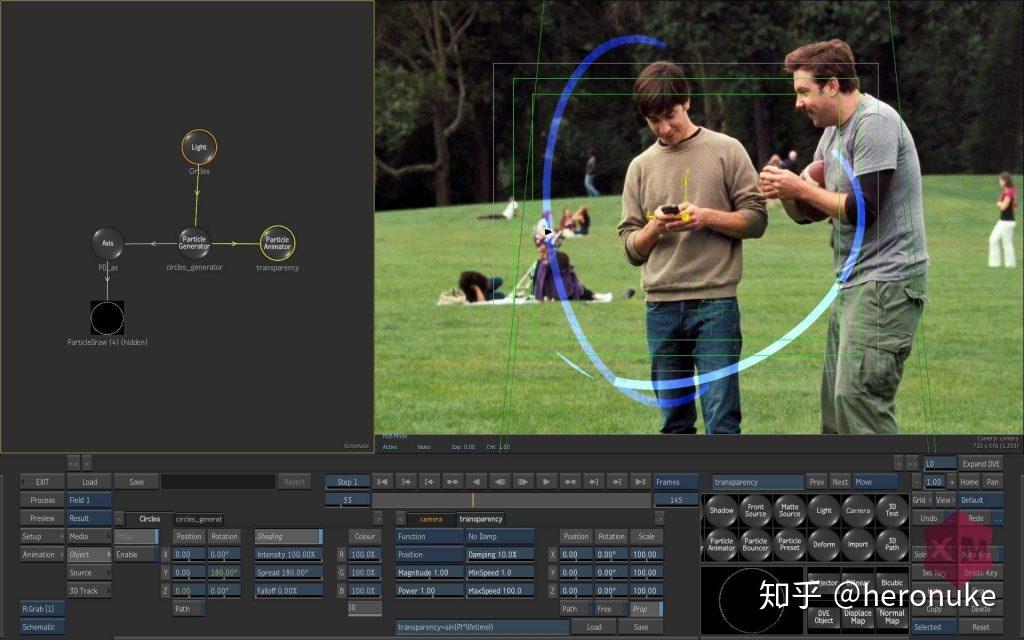Click the Process button
Image resolution: width=1024 pixels, height=640 pixels.
tap(42, 500)
